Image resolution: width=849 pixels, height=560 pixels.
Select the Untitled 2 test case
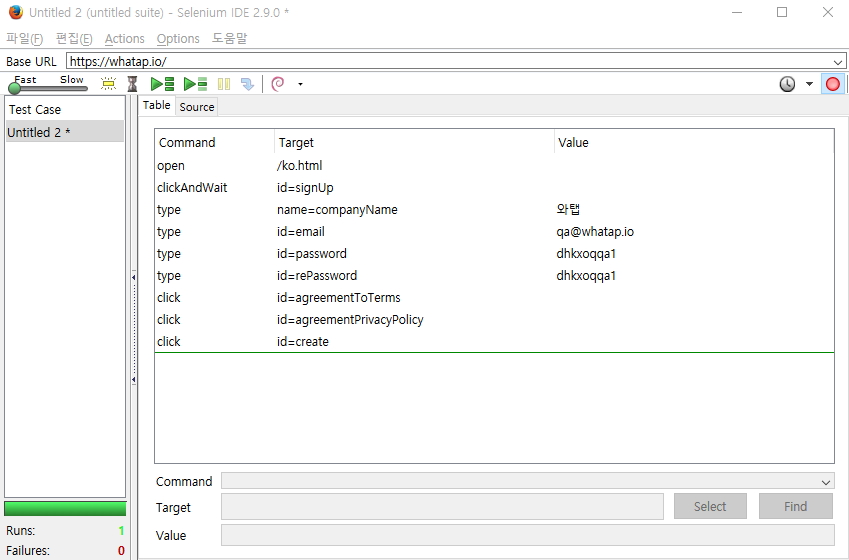coord(65,132)
